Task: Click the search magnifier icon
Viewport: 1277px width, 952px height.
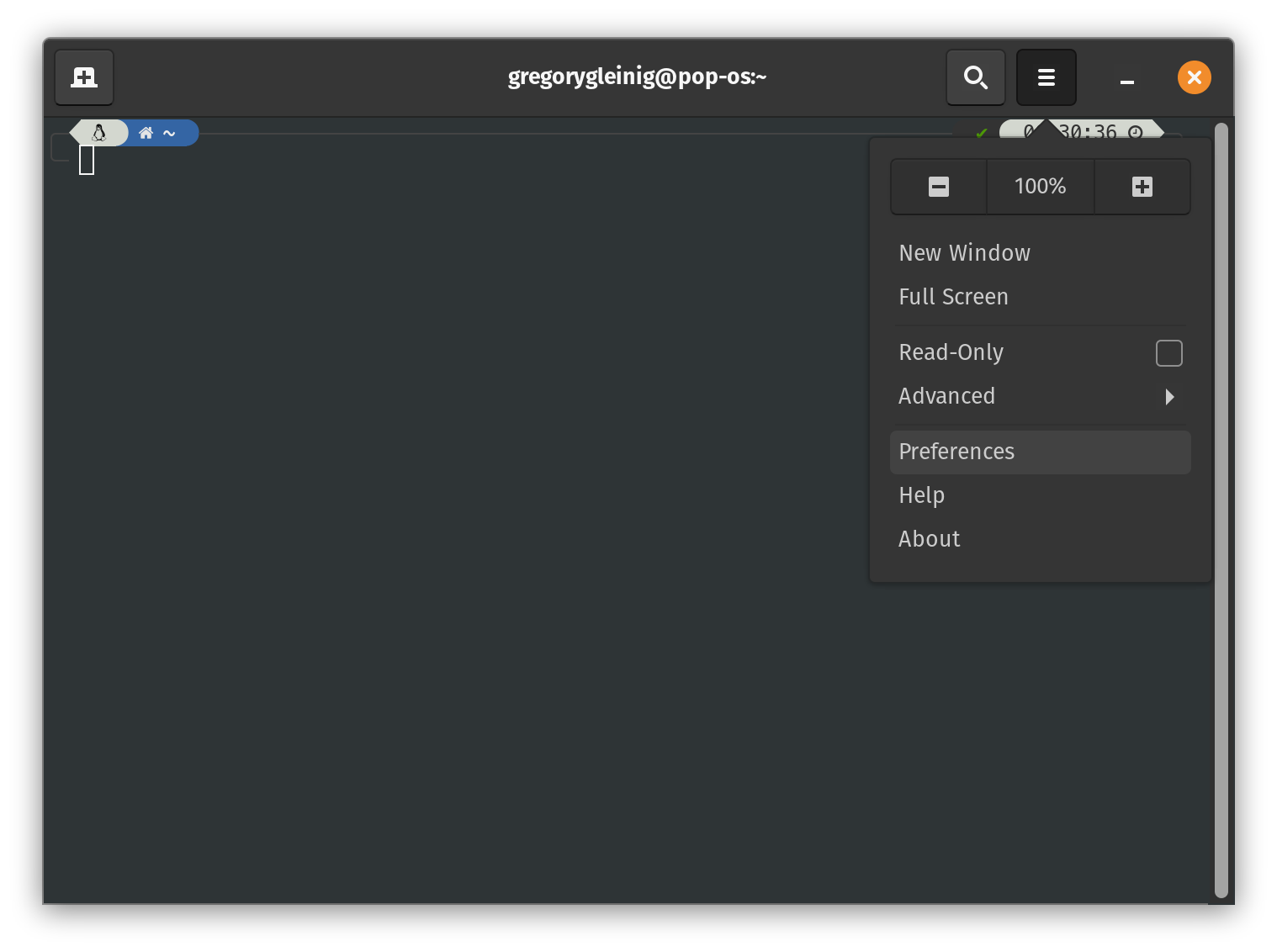Action: pos(975,77)
